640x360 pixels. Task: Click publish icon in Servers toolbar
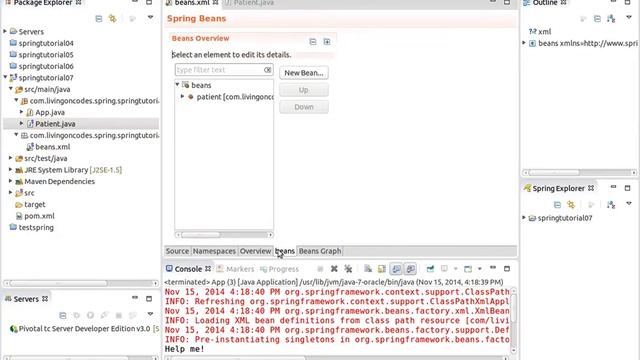(133, 316)
